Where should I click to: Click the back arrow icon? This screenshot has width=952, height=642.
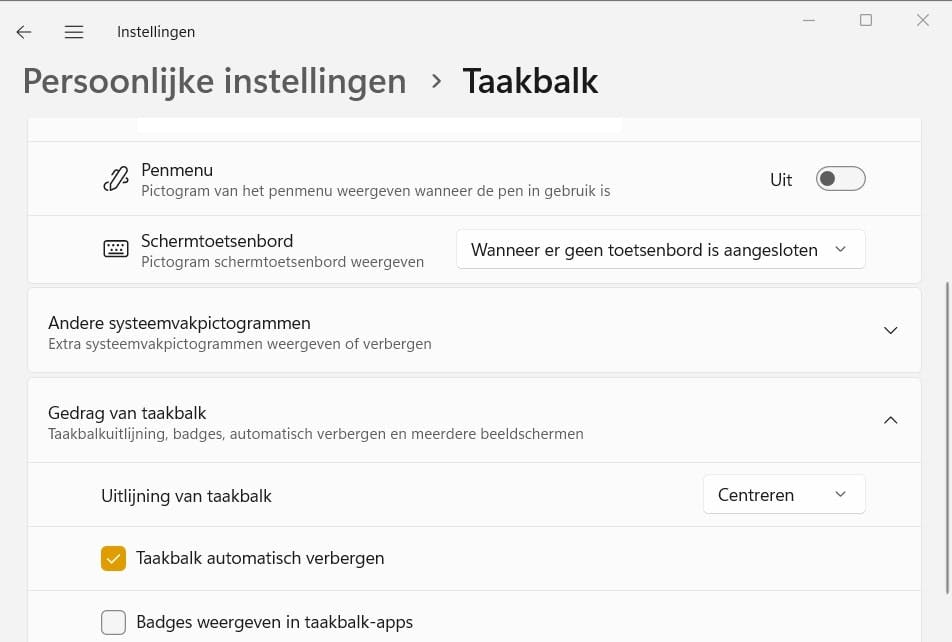[23, 31]
